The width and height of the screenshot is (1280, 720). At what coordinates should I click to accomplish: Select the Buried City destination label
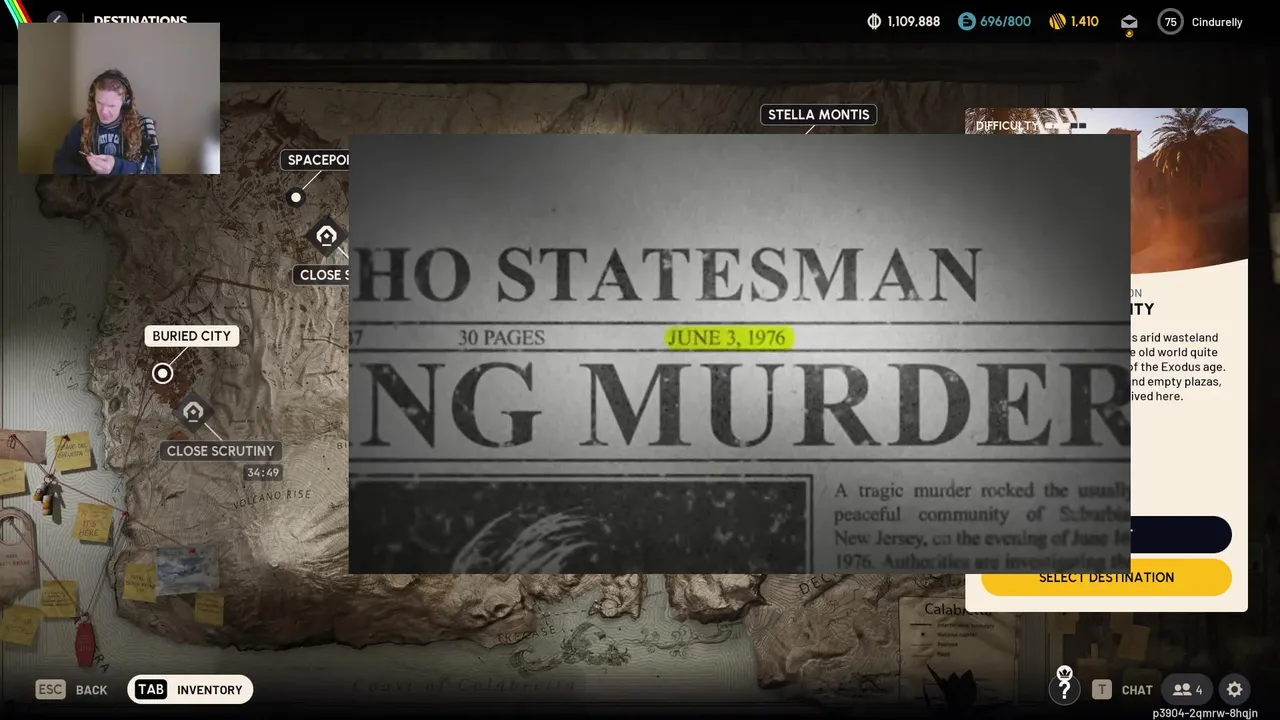point(191,336)
